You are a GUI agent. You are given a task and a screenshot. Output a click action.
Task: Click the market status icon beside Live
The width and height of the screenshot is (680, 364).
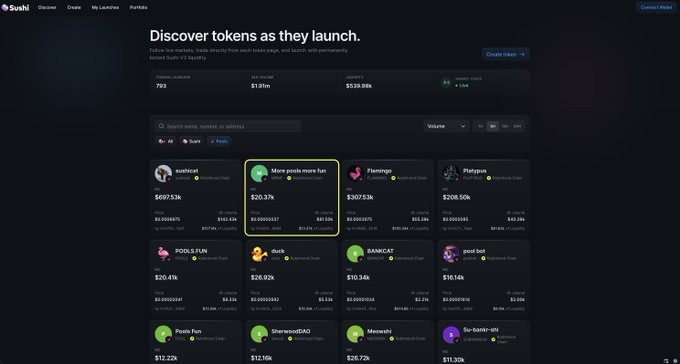click(446, 82)
